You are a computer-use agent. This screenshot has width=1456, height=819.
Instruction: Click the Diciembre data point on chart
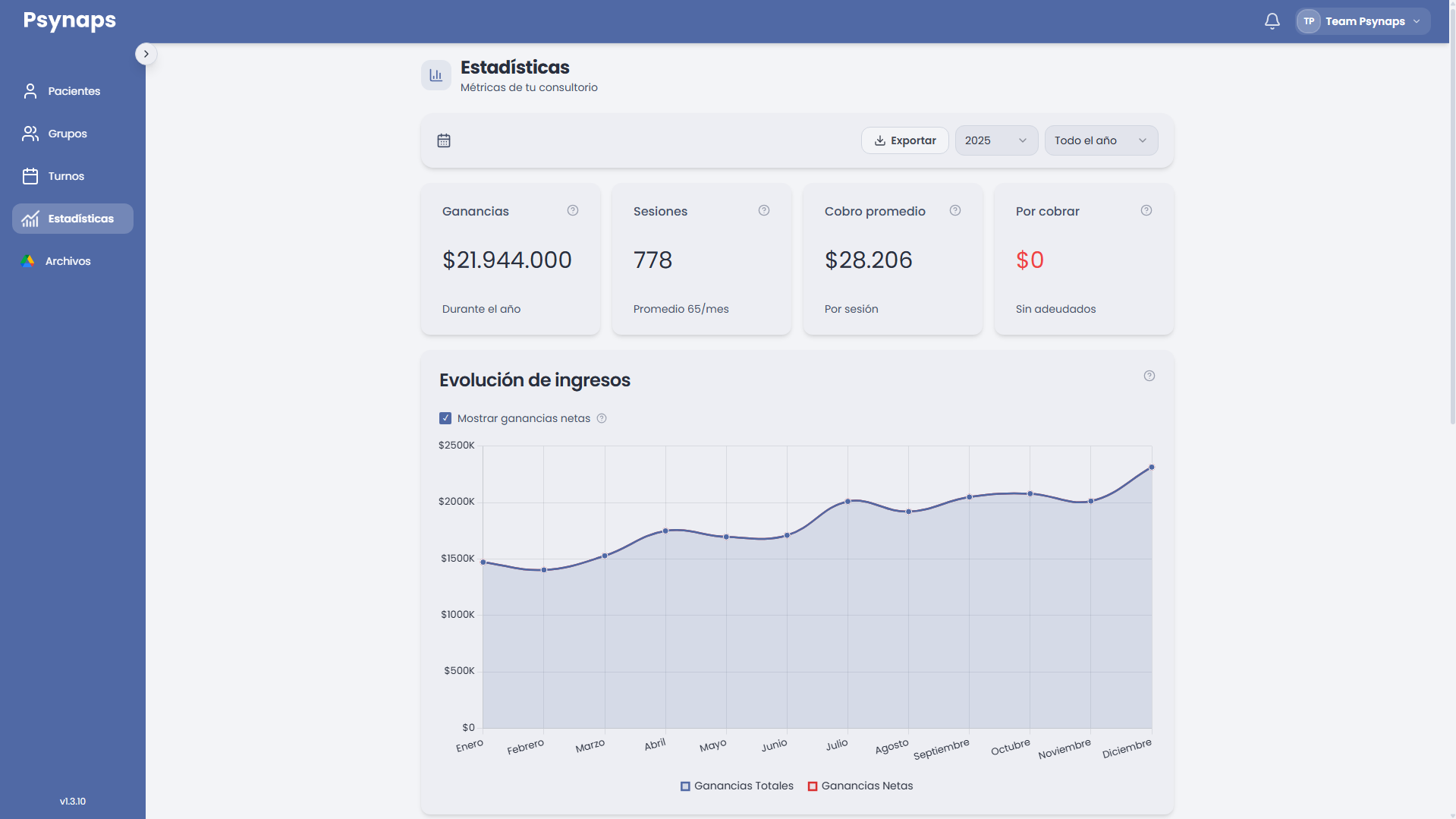(1152, 467)
